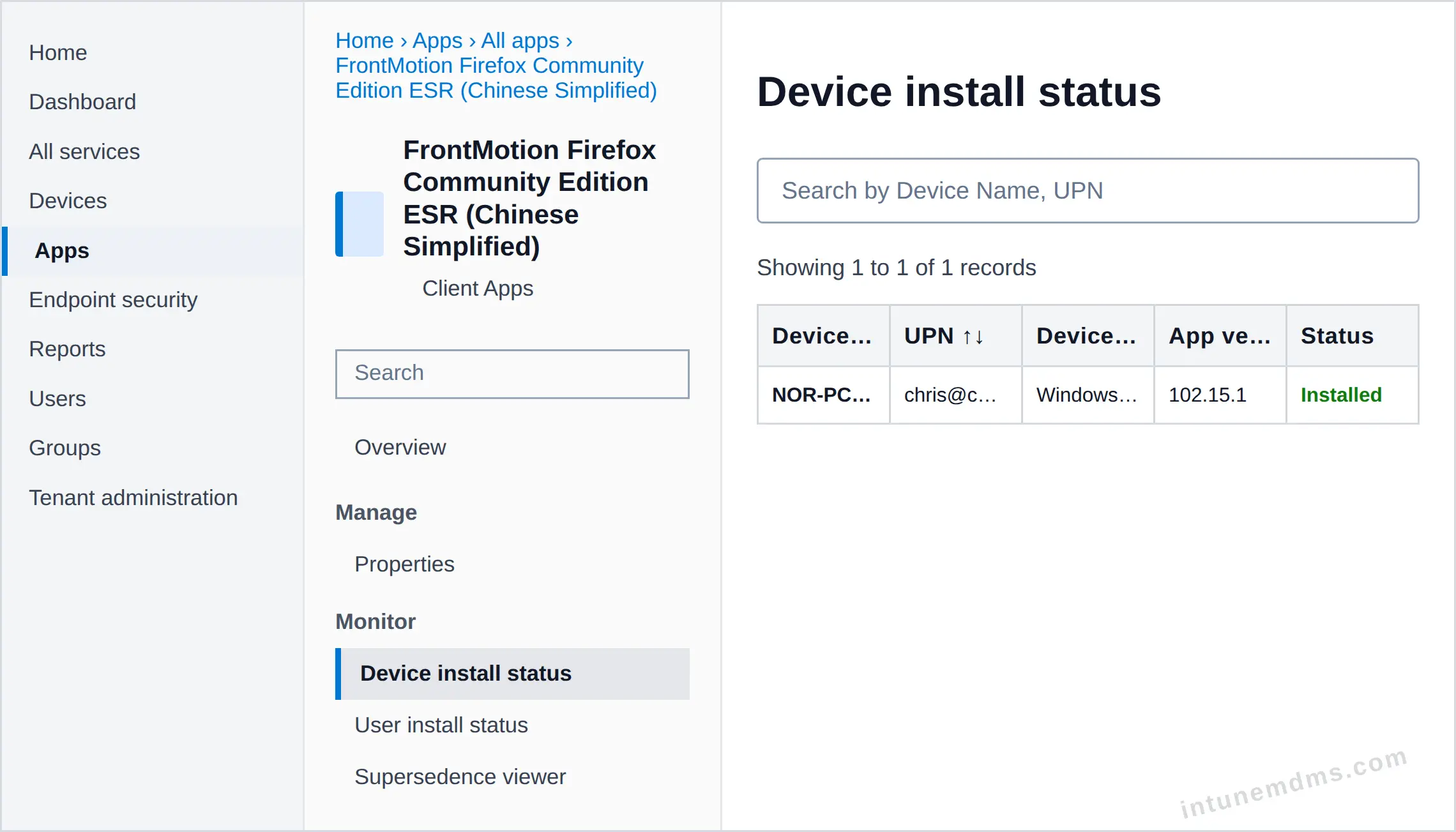Click the App ve... column header
Viewport: 1456px width, 832px height.
pyautogui.click(x=1220, y=336)
